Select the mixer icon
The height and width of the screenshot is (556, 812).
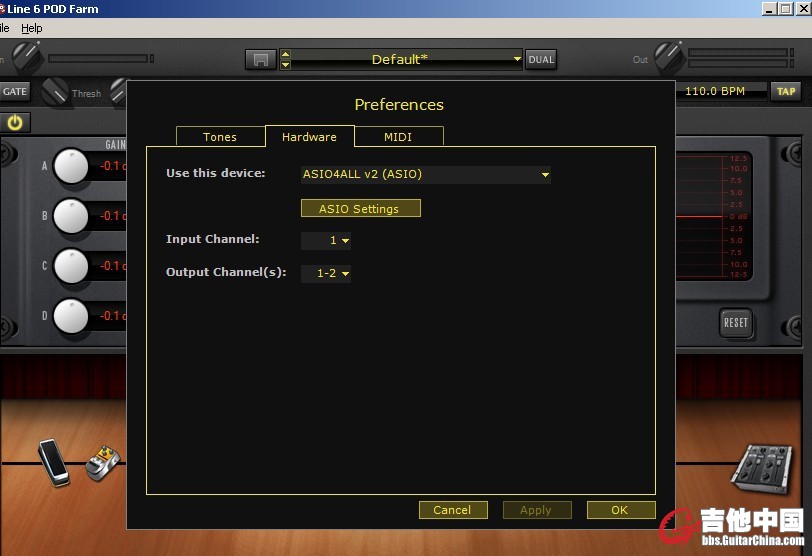tap(761, 468)
